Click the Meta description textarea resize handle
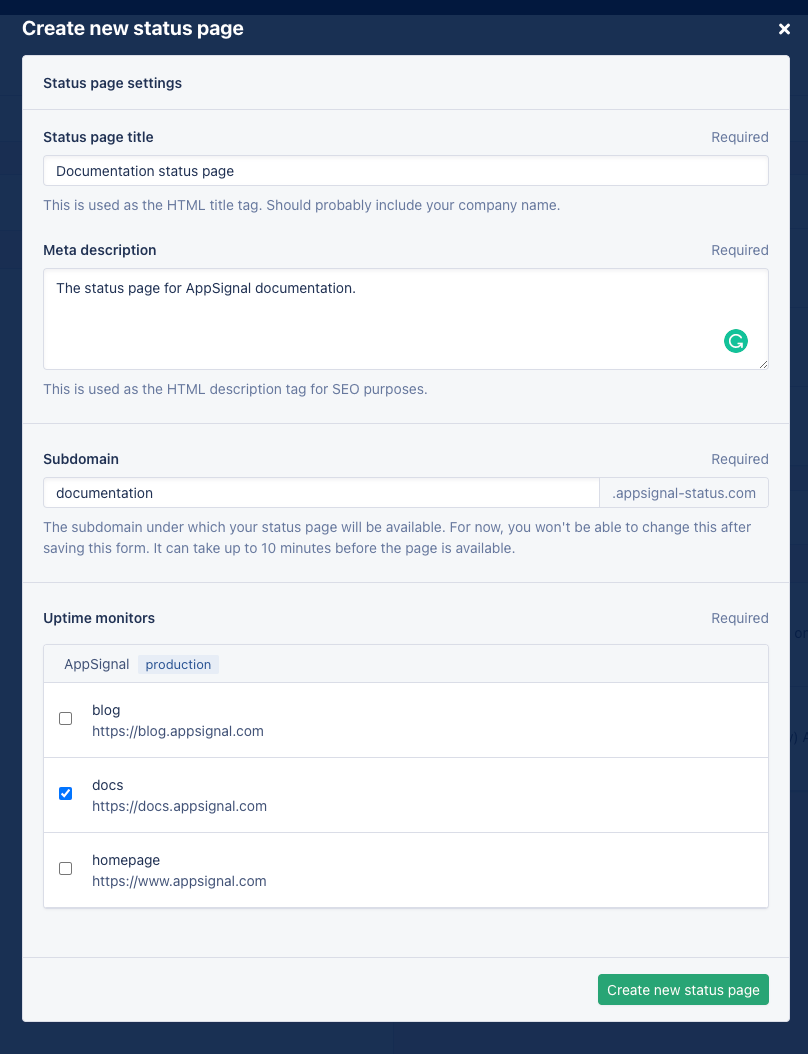 763,364
